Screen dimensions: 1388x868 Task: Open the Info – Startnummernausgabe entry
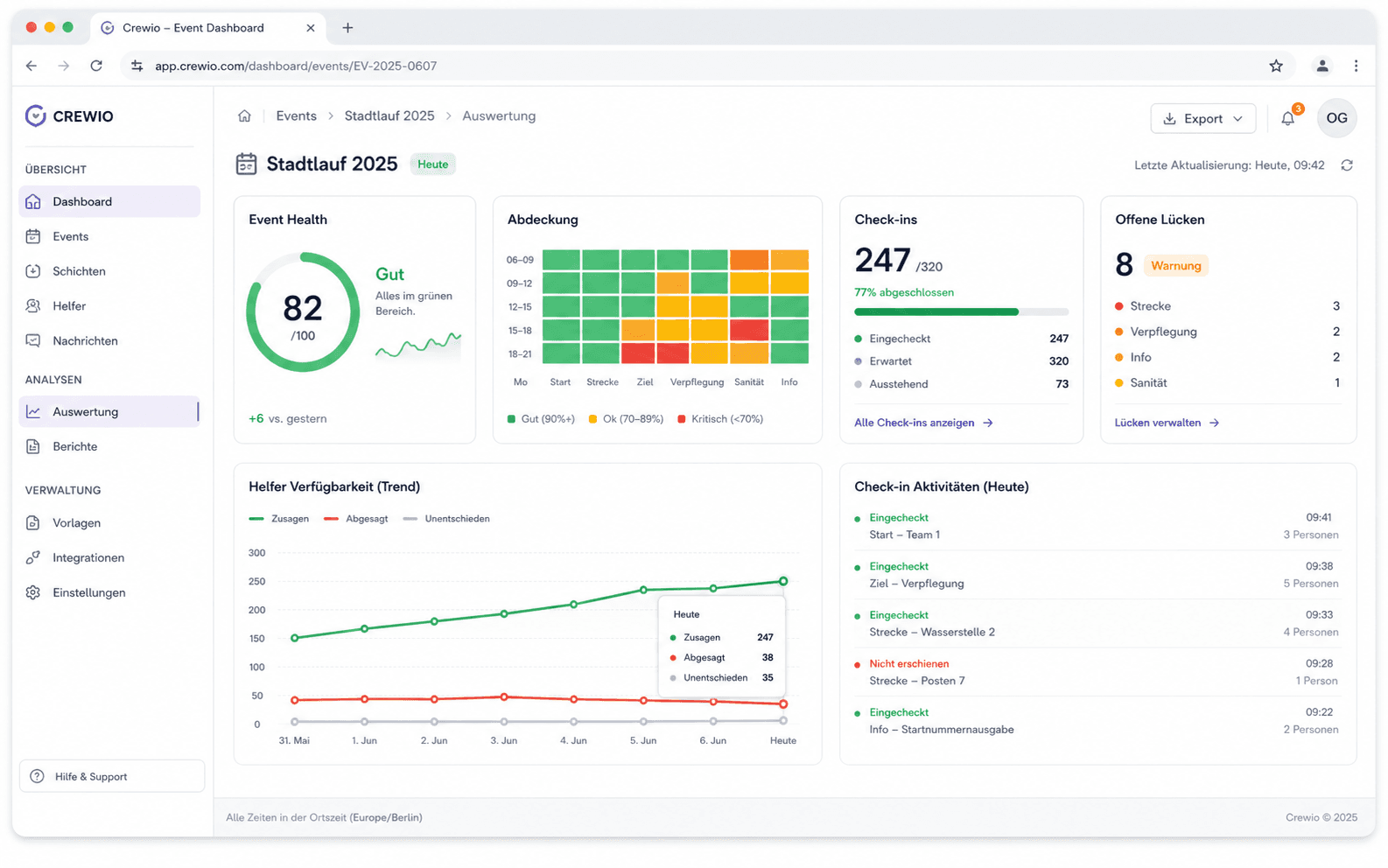[x=1097, y=721]
